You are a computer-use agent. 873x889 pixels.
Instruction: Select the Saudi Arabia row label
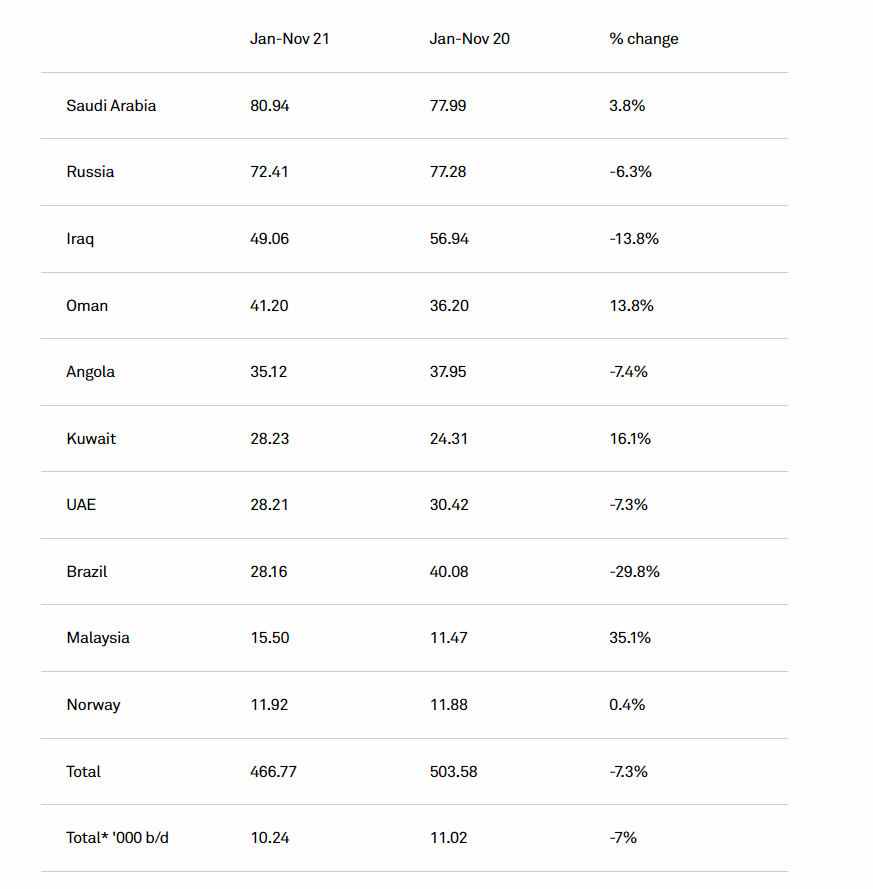[x=111, y=105]
